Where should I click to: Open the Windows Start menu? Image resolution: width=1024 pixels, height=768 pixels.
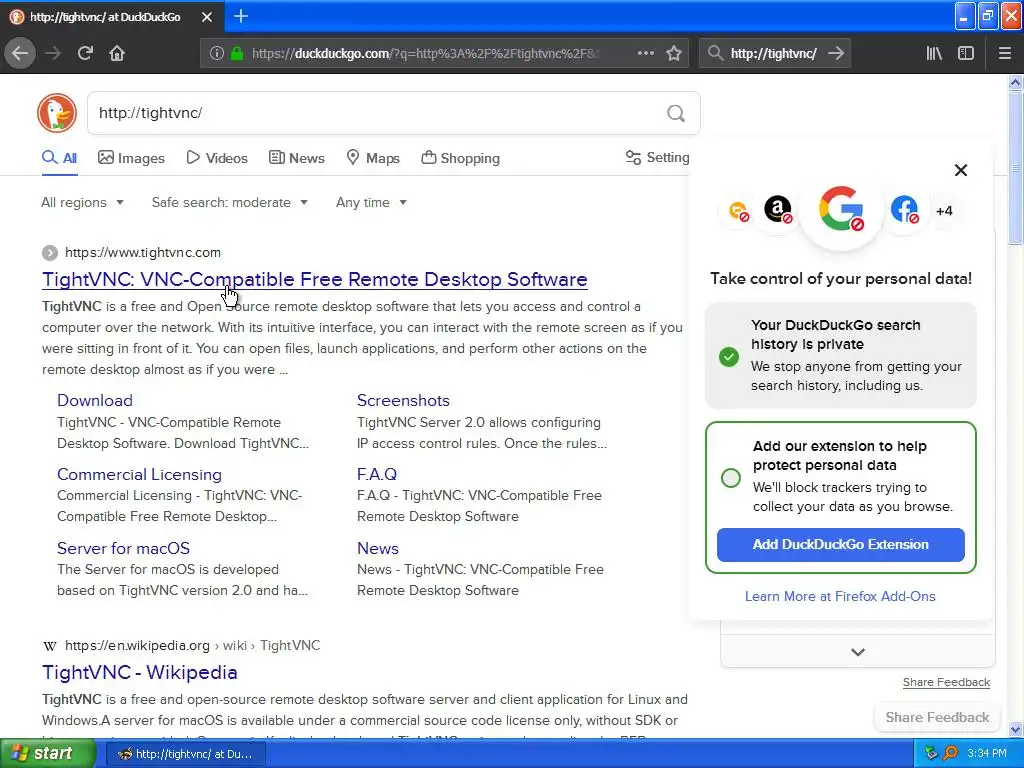pyautogui.click(x=47, y=754)
